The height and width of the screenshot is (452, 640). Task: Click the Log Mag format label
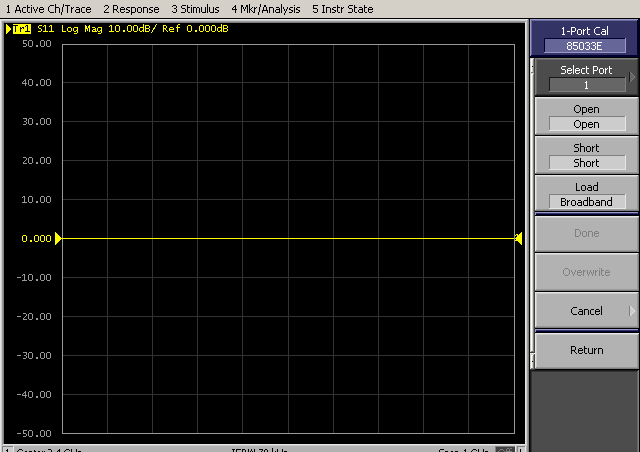82,29
